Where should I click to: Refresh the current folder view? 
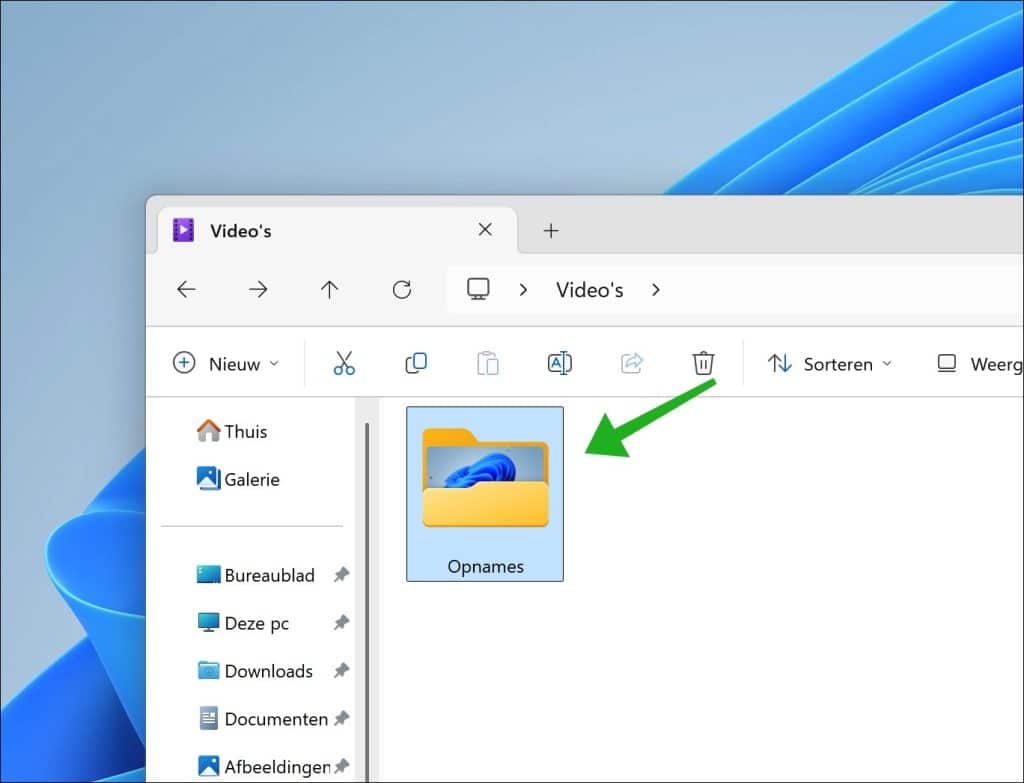coord(402,290)
